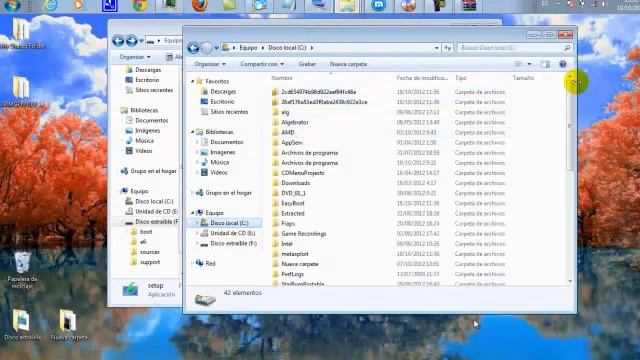Expand the Documentos library in front window
The image size is (640, 360).
(198, 142)
